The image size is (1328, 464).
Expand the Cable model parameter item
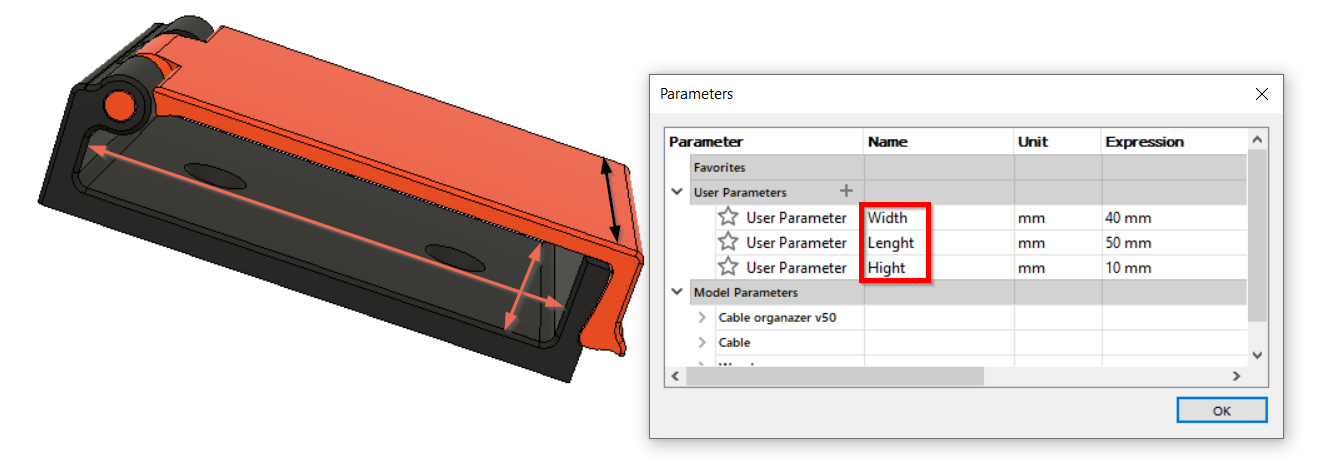(x=702, y=342)
